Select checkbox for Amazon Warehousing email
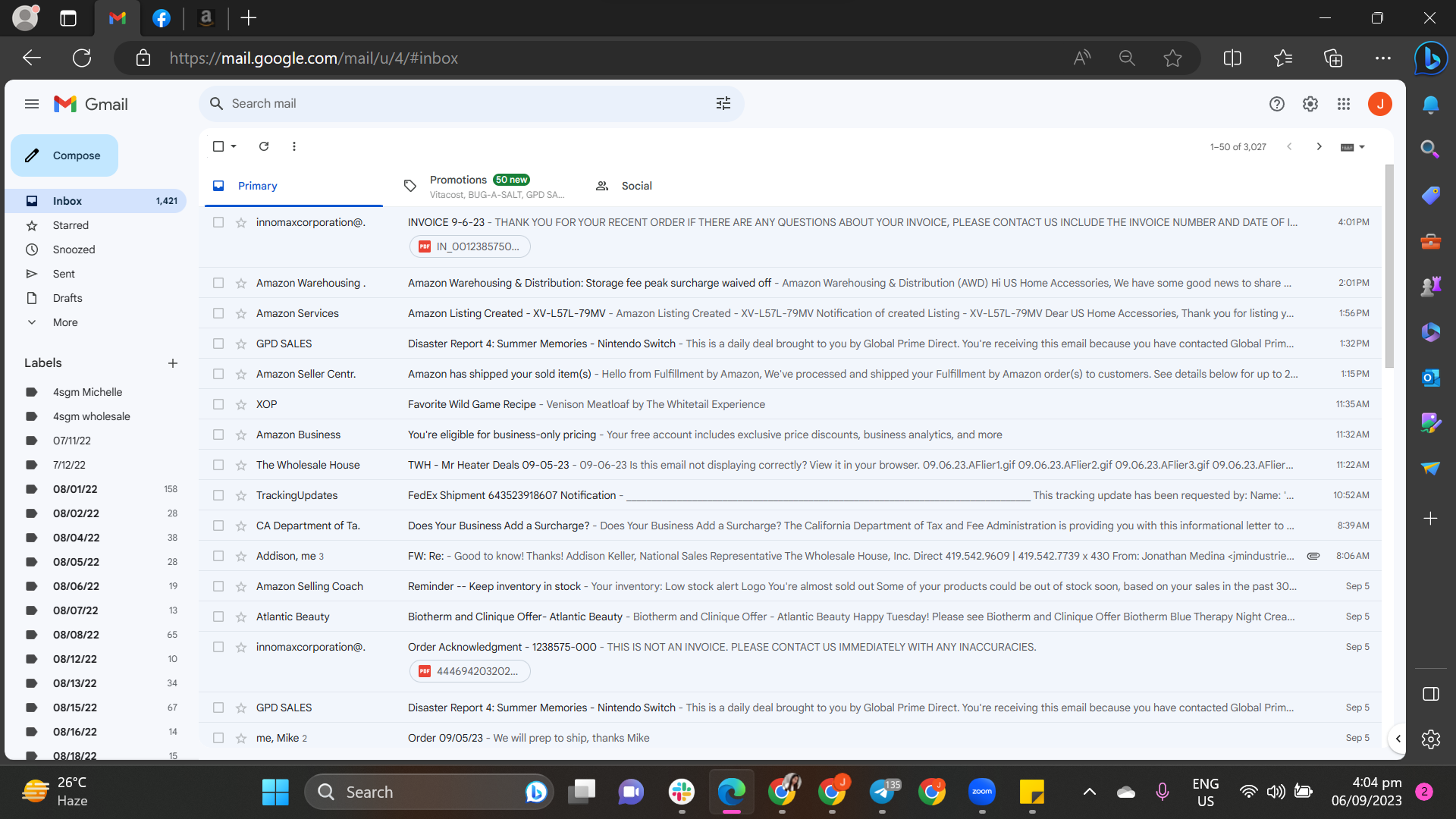Viewport: 1456px width, 819px height. [x=218, y=283]
